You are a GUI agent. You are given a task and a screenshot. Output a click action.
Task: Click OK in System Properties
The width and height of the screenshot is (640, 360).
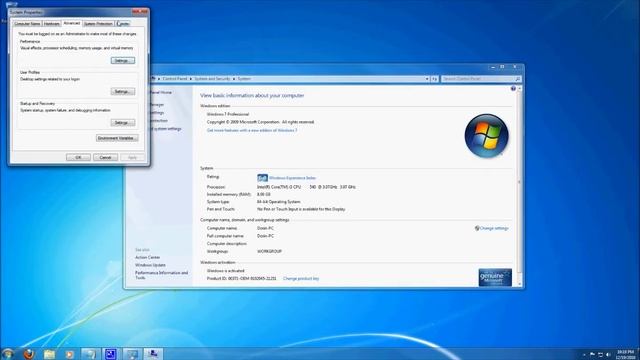point(78,157)
